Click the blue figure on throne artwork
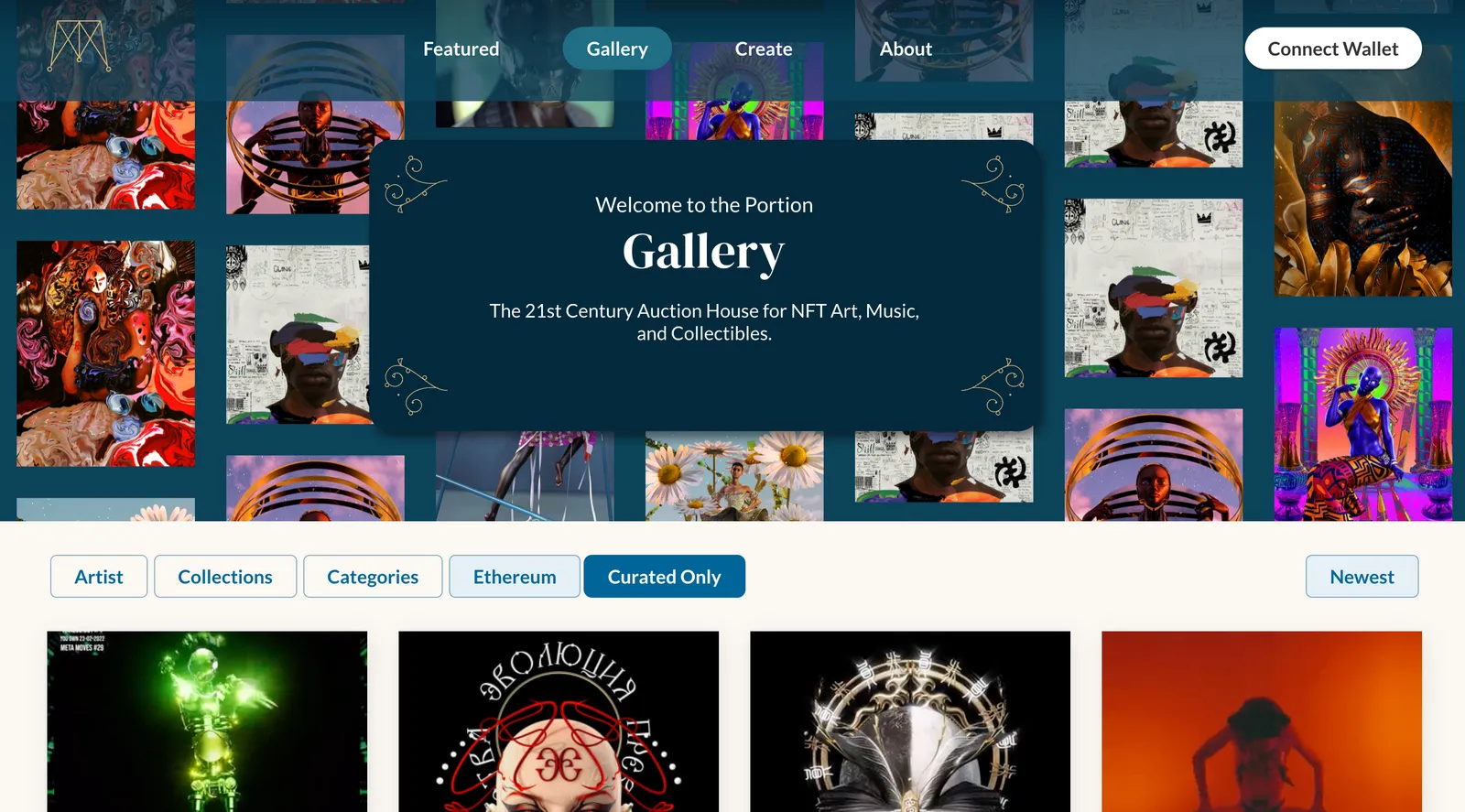Viewport: 1465px width, 812px height. click(x=1363, y=425)
